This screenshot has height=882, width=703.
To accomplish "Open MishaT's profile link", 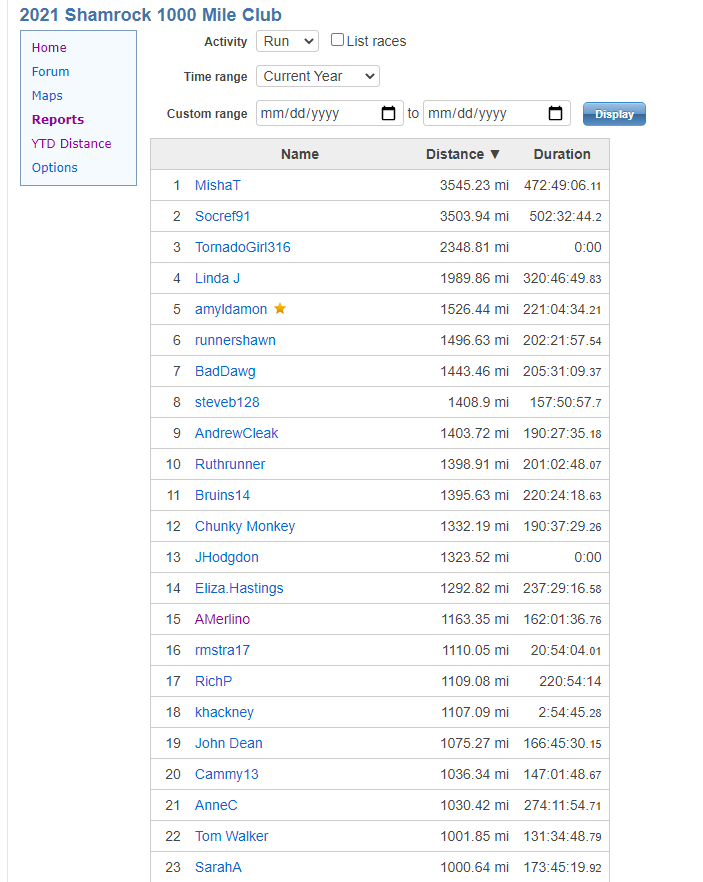I will (218, 185).
